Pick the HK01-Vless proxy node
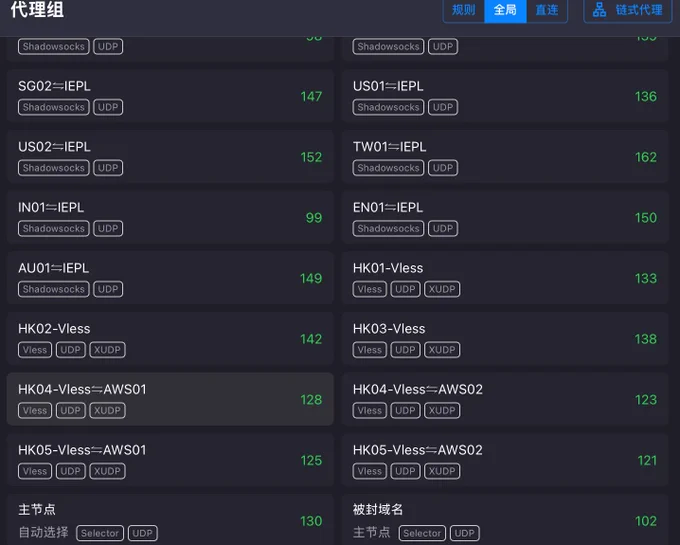680x545 pixels. 505,278
